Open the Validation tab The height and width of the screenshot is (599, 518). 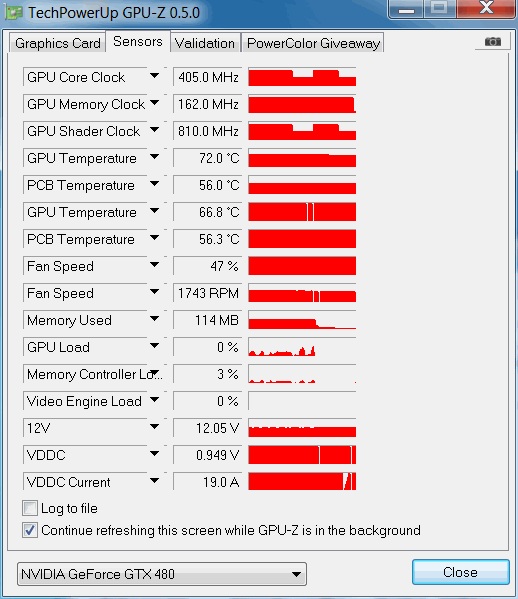point(205,43)
